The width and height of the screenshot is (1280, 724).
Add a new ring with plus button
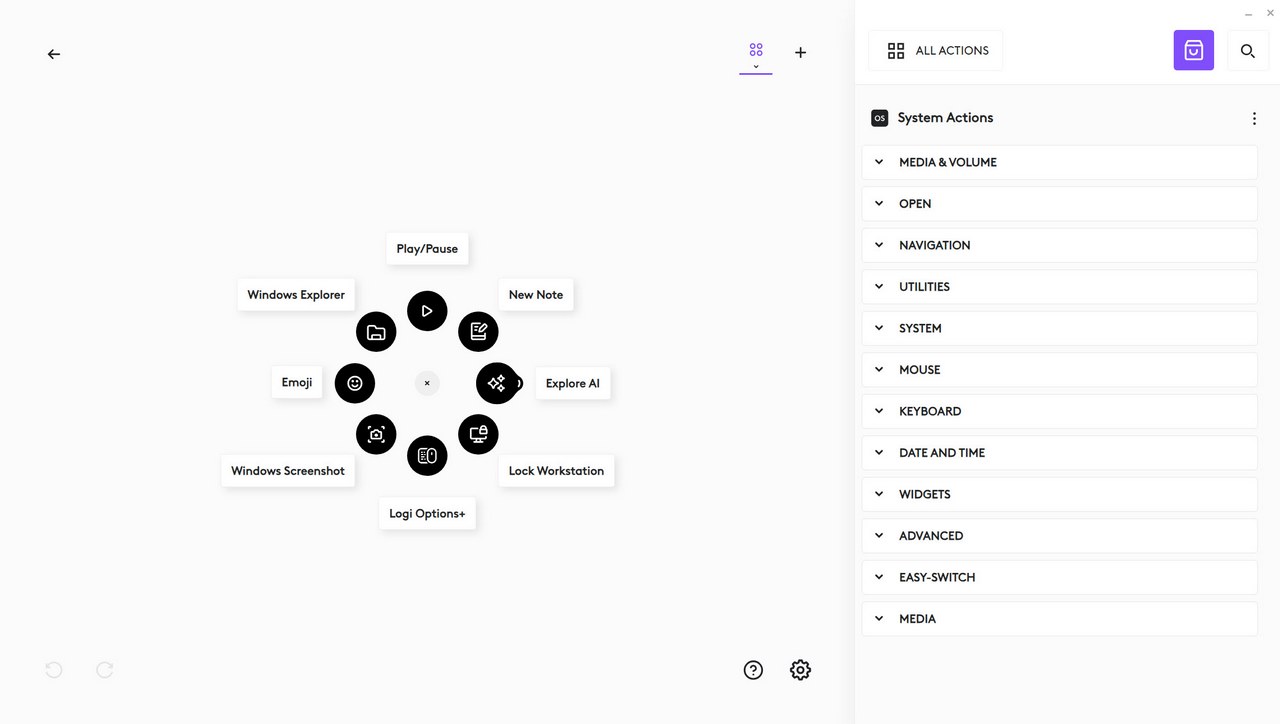[800, 52]
